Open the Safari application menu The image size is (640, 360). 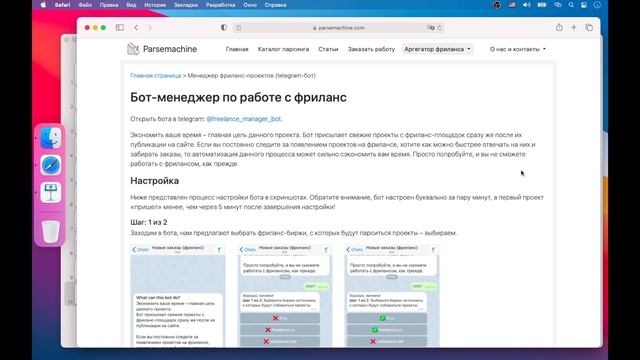[62, 5]
